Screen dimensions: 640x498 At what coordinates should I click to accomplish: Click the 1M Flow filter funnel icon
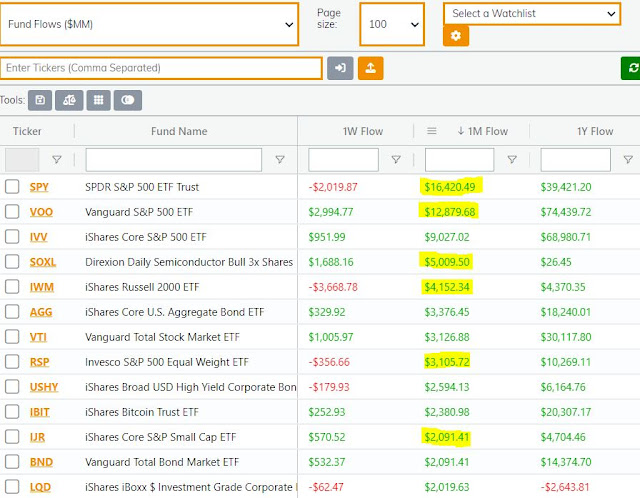(x=512, y=160)
